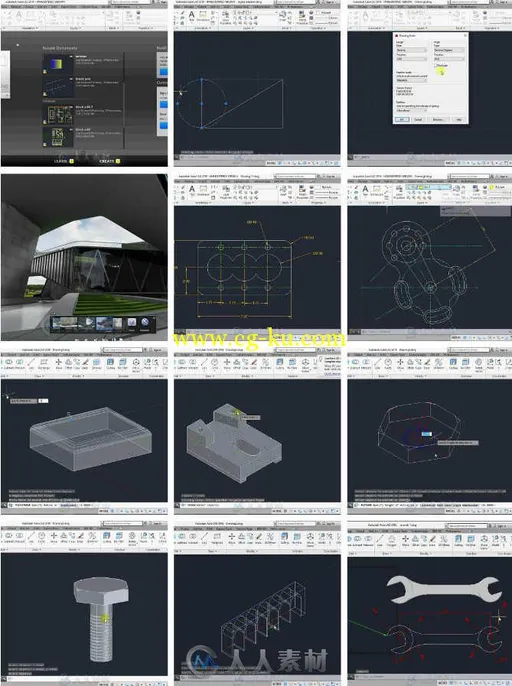Select the Dimension tool above the circle-and-rectangle drawing
512x686 pixels.
203,17
